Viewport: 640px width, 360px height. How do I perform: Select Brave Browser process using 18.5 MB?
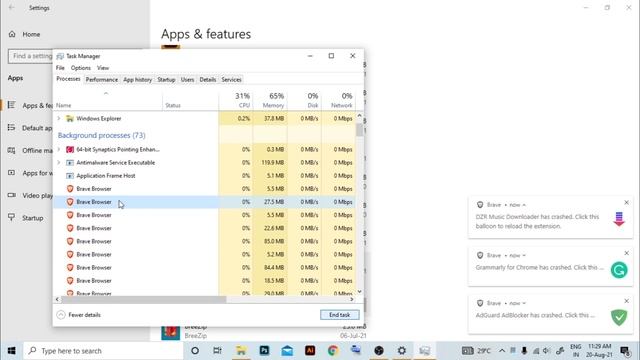[204, 280]
